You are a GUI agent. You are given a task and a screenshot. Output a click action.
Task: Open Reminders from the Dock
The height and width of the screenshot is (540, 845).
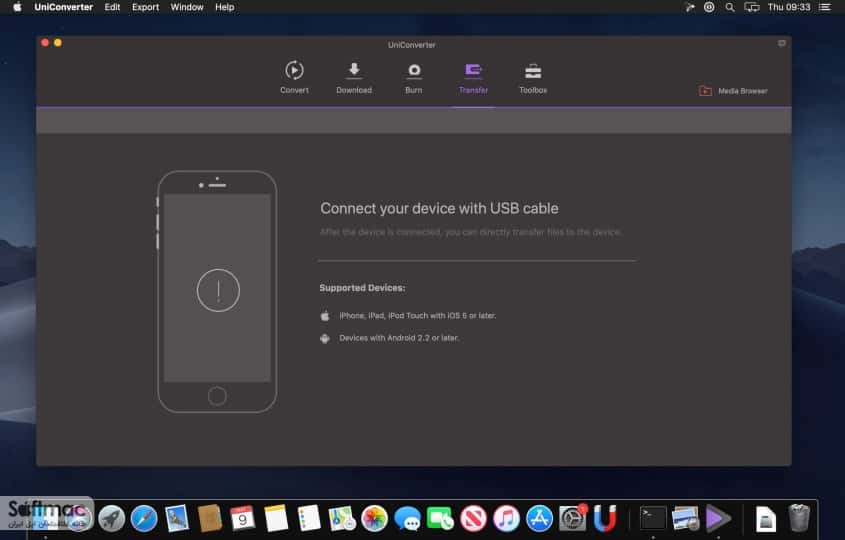[x=309, y=518]
